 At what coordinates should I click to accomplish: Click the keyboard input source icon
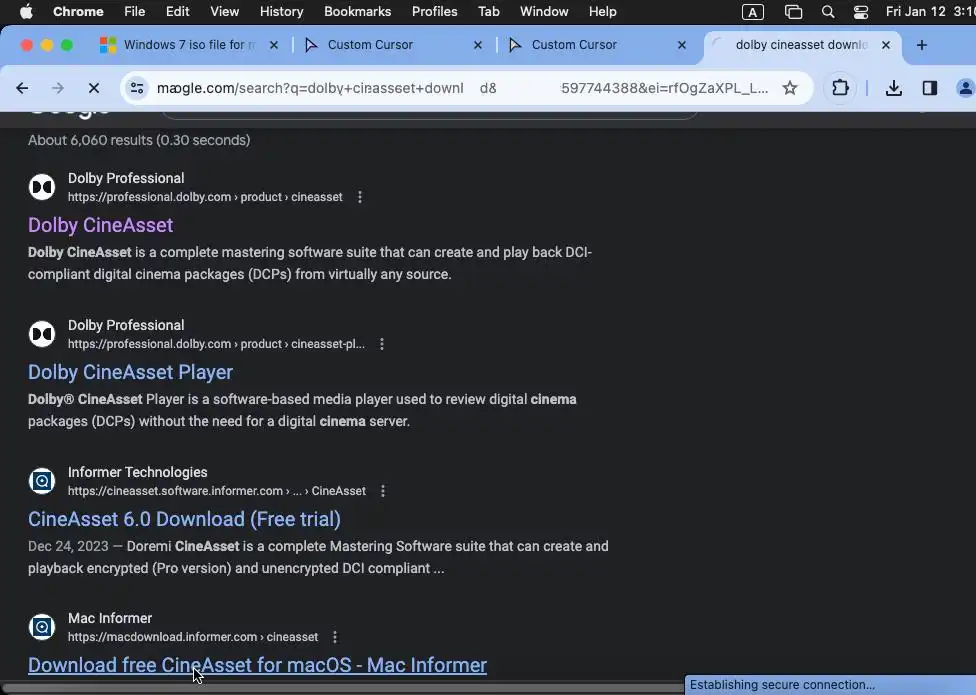pyautogui.click(x=753, y=12)
